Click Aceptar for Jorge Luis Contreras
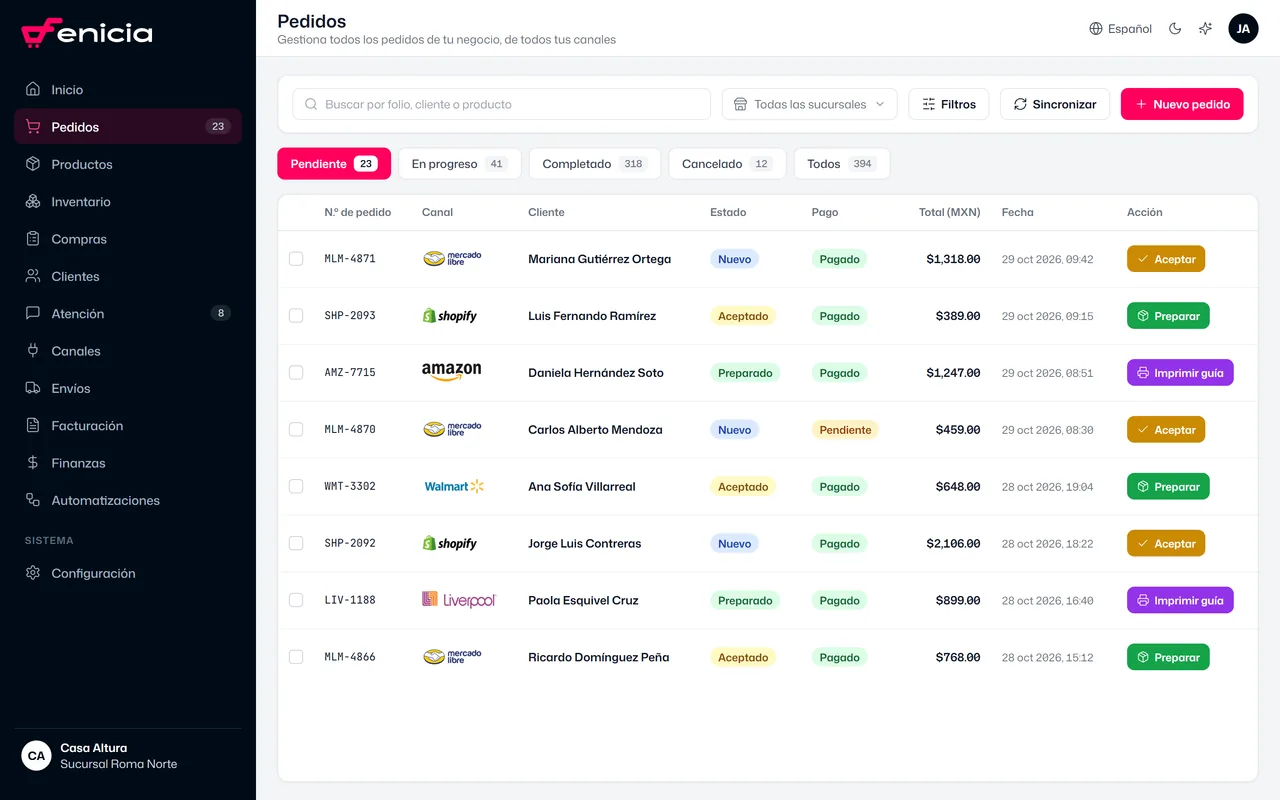Viewport: 1280px width, 800px height. (x=1166, y=543)
